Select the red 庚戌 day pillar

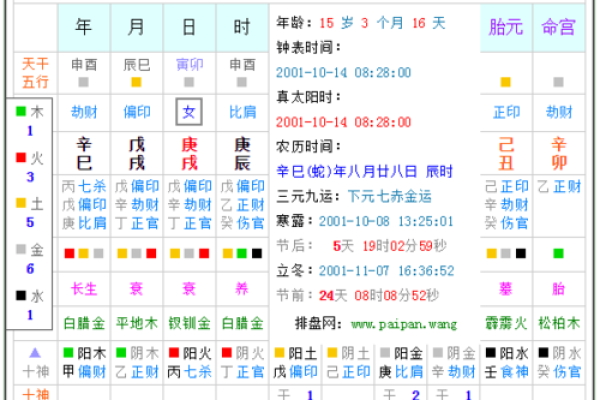point(189,153)
